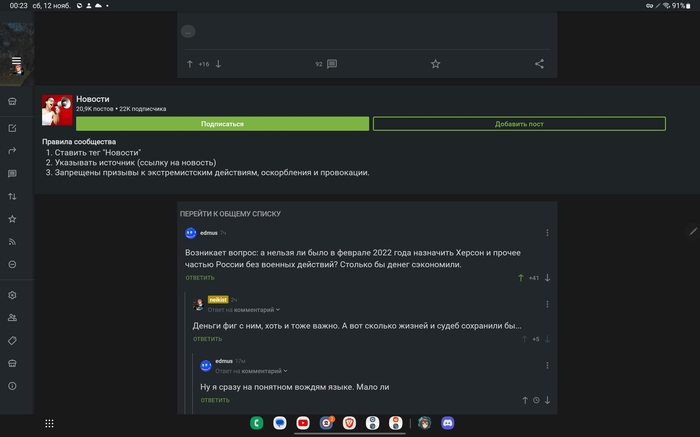Open the hamburger menu in the sidebar
This screenshot has width=700, height=437.
pos(17,63)
